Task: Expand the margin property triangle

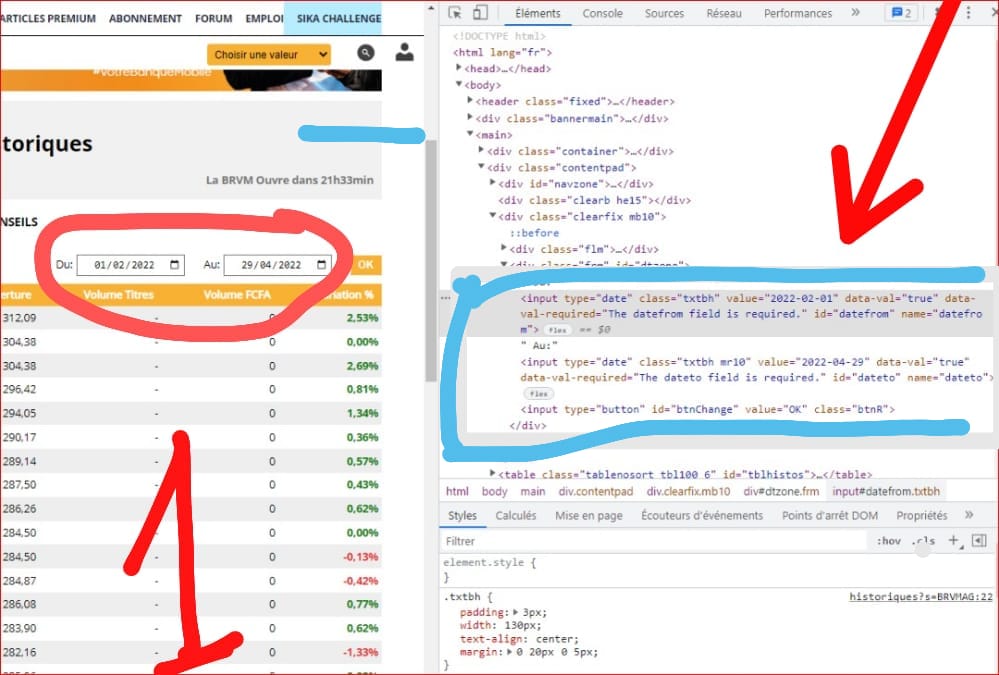Action: tap(510, 651)
